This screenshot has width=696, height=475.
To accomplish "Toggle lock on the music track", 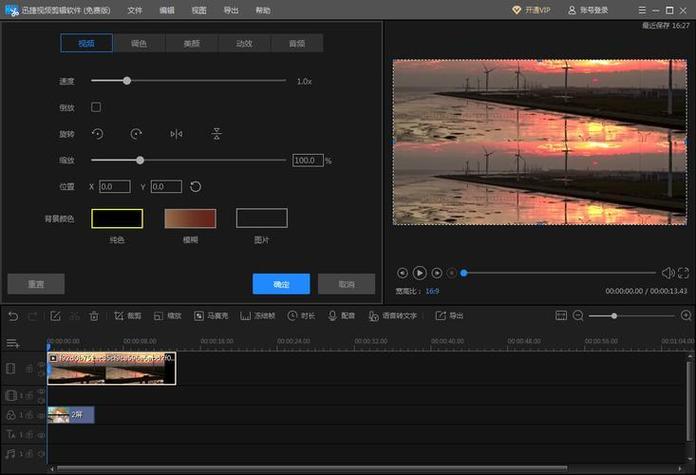I will tap(29, 454).
